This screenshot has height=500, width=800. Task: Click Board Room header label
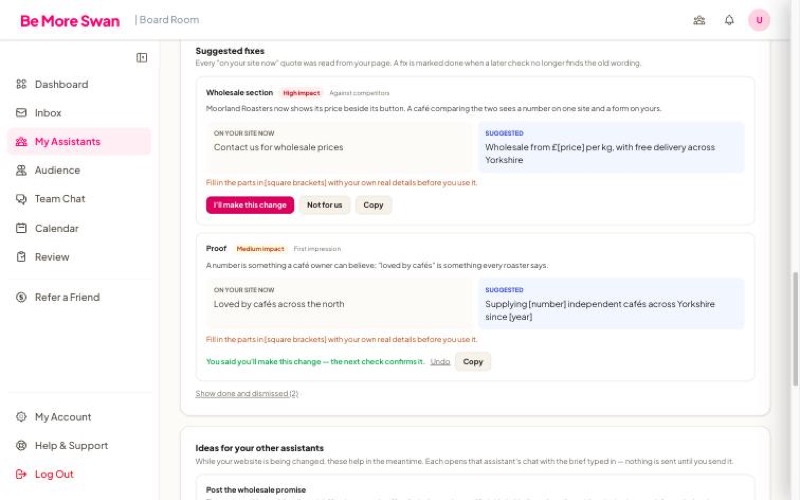coord(167,20)
